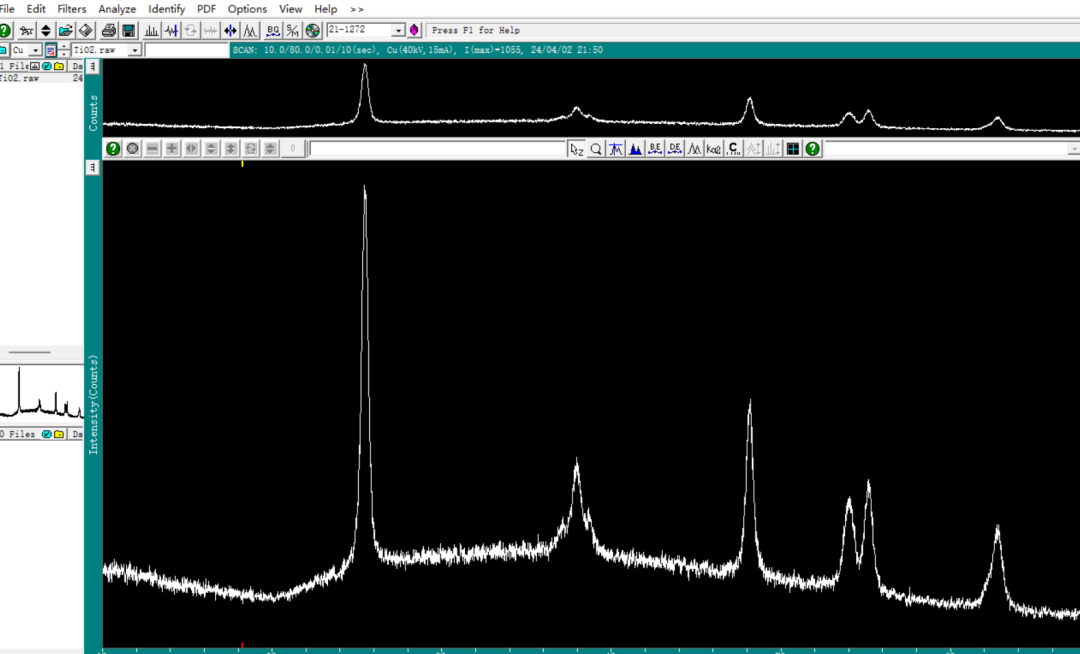Open the Identify menu
Viewport: 1080px width, 654px height.
pos(167,9)
